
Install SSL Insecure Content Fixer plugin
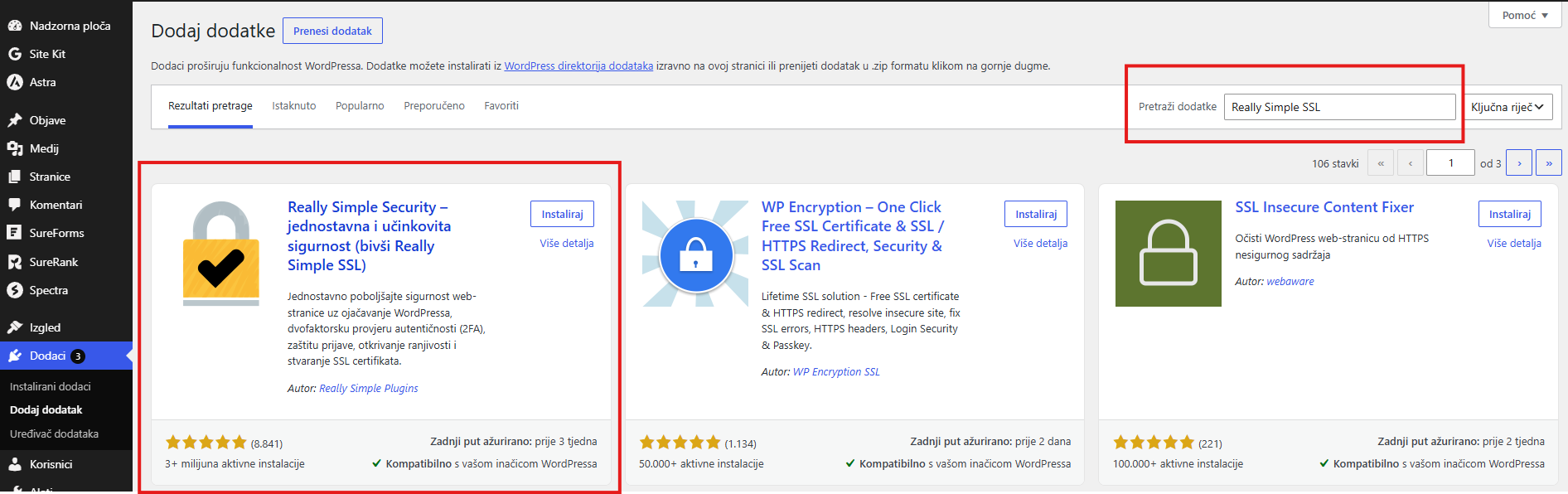(x=1510, y=214)
